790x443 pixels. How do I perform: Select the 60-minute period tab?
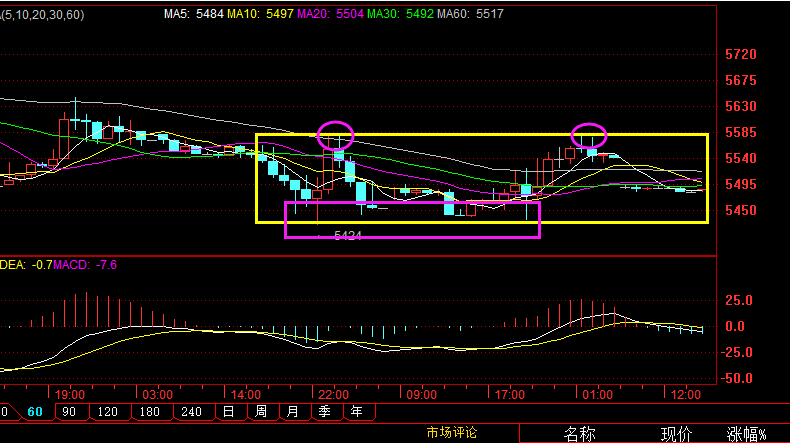[35, 412]
